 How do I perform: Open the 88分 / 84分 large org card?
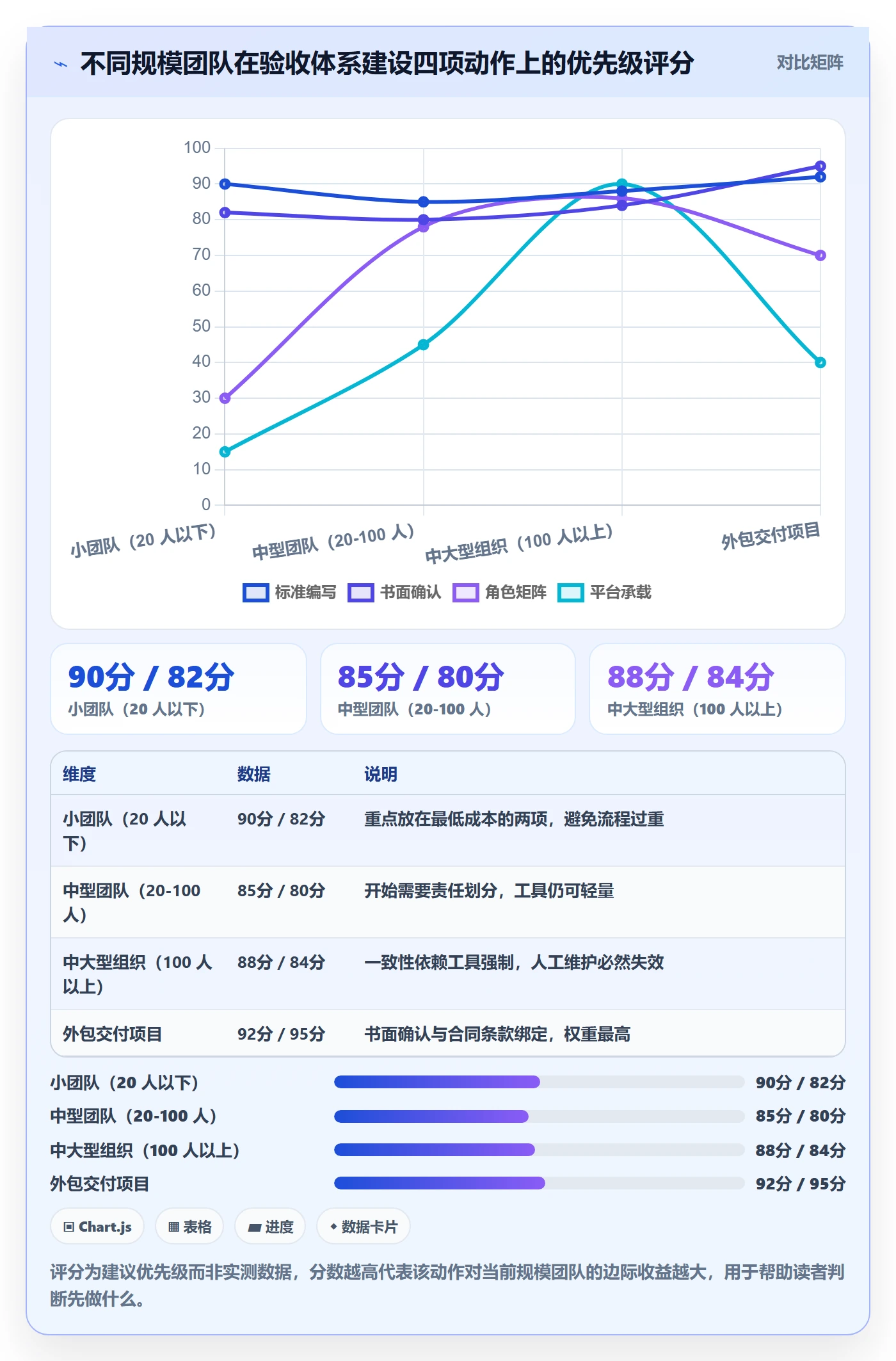point(717,689)
